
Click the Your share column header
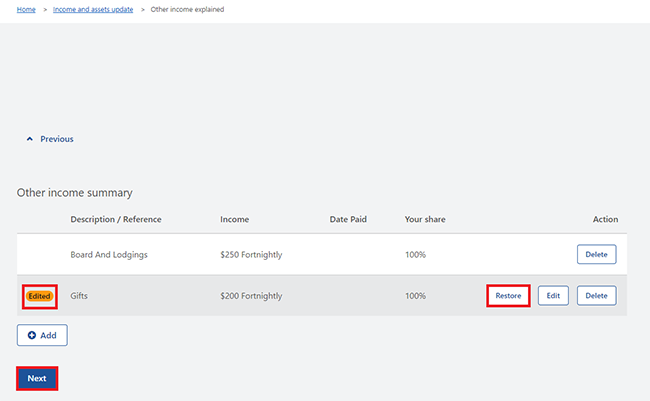(x=425, y=219)
